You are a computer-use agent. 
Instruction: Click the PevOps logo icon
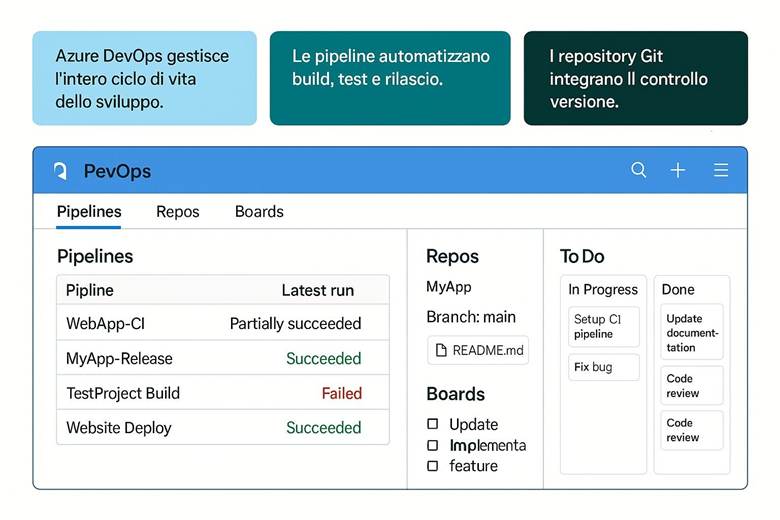(x=60, y=171)
